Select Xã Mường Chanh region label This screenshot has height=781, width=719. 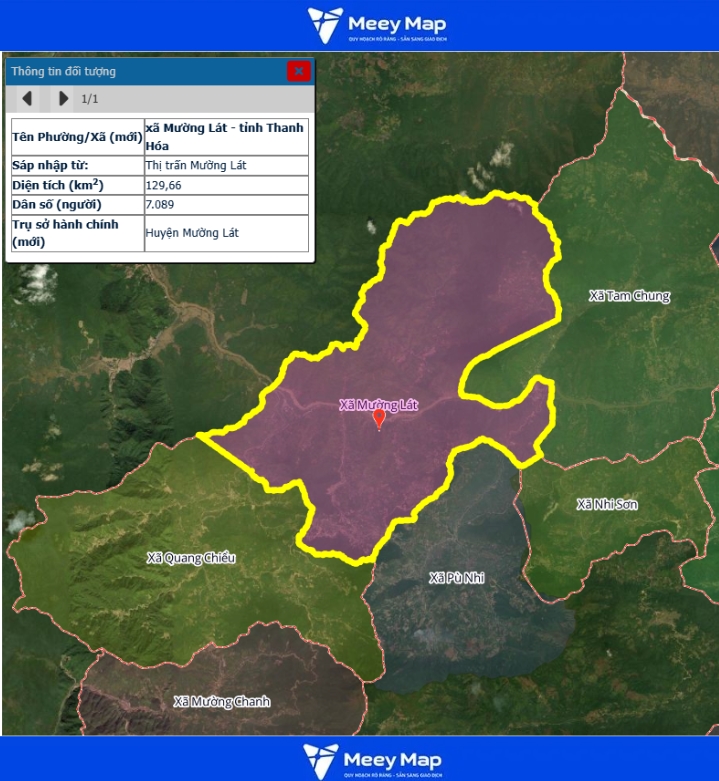pos(221,701)
